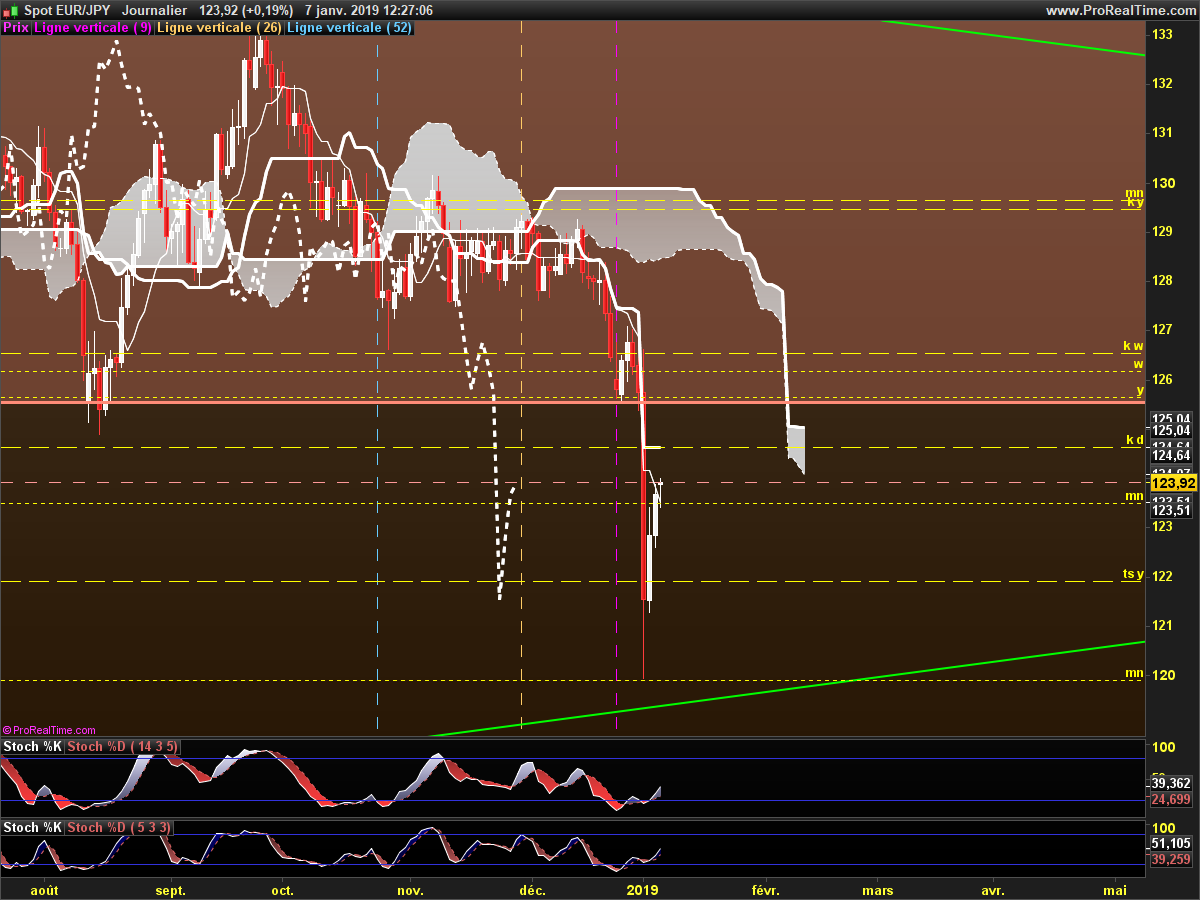
Task: Select the Ligne verticale (52) label
Action: [x=349, y=28]
